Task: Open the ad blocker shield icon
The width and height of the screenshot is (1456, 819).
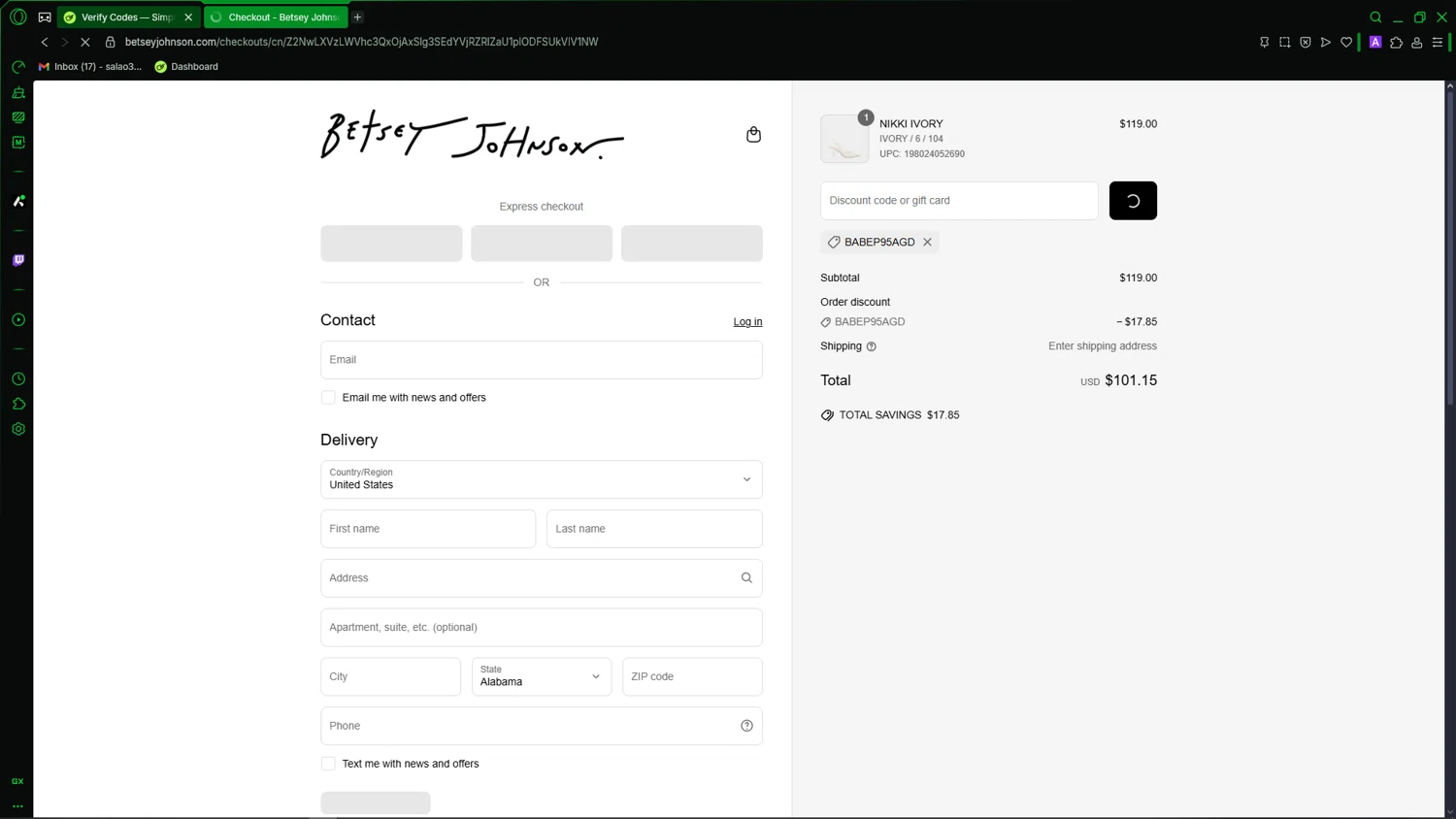Action: [1306, 43]
